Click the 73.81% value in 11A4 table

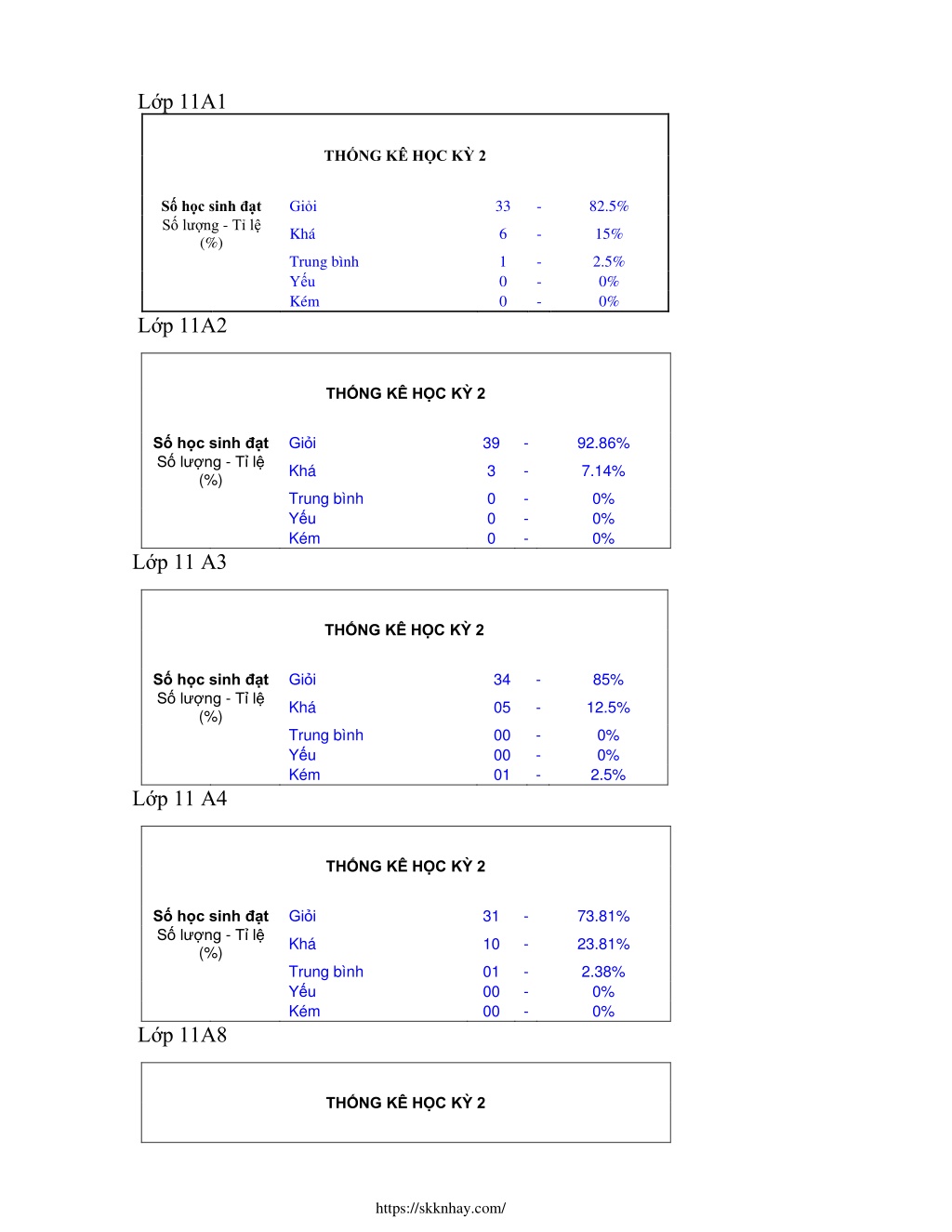pos(603,916)
